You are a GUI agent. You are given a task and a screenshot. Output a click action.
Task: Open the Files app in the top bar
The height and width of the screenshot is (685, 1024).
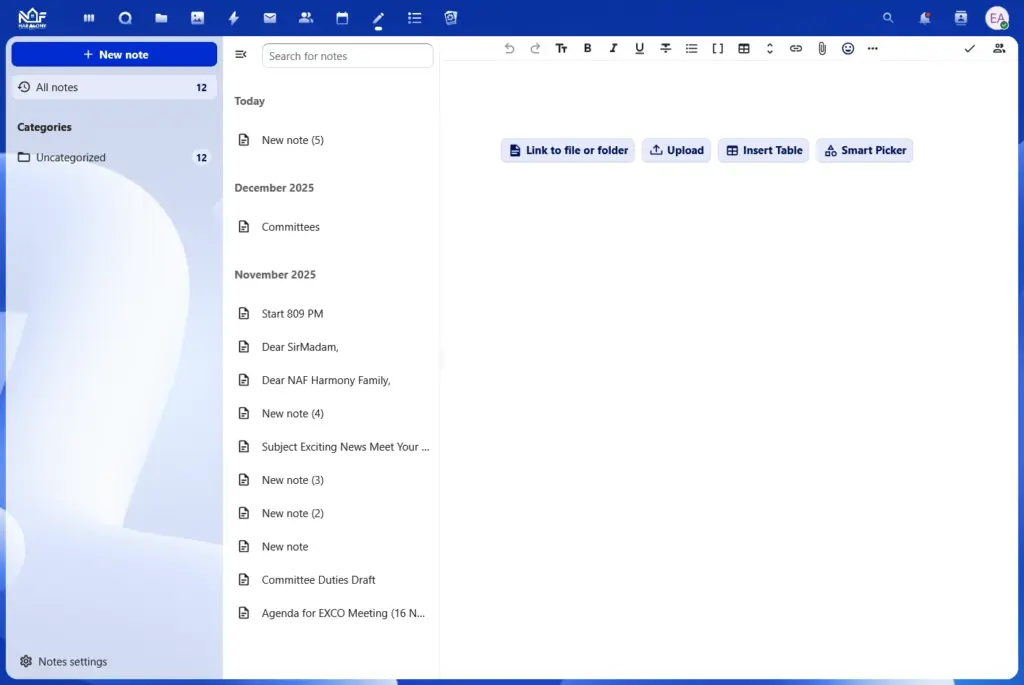[x=161, y=18]
